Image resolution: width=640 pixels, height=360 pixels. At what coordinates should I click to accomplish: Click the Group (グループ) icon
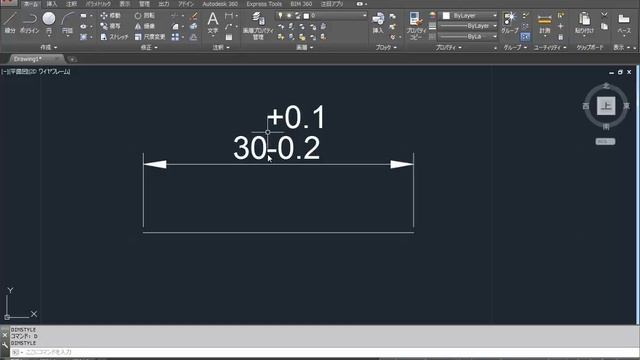[x=509, y=22]
